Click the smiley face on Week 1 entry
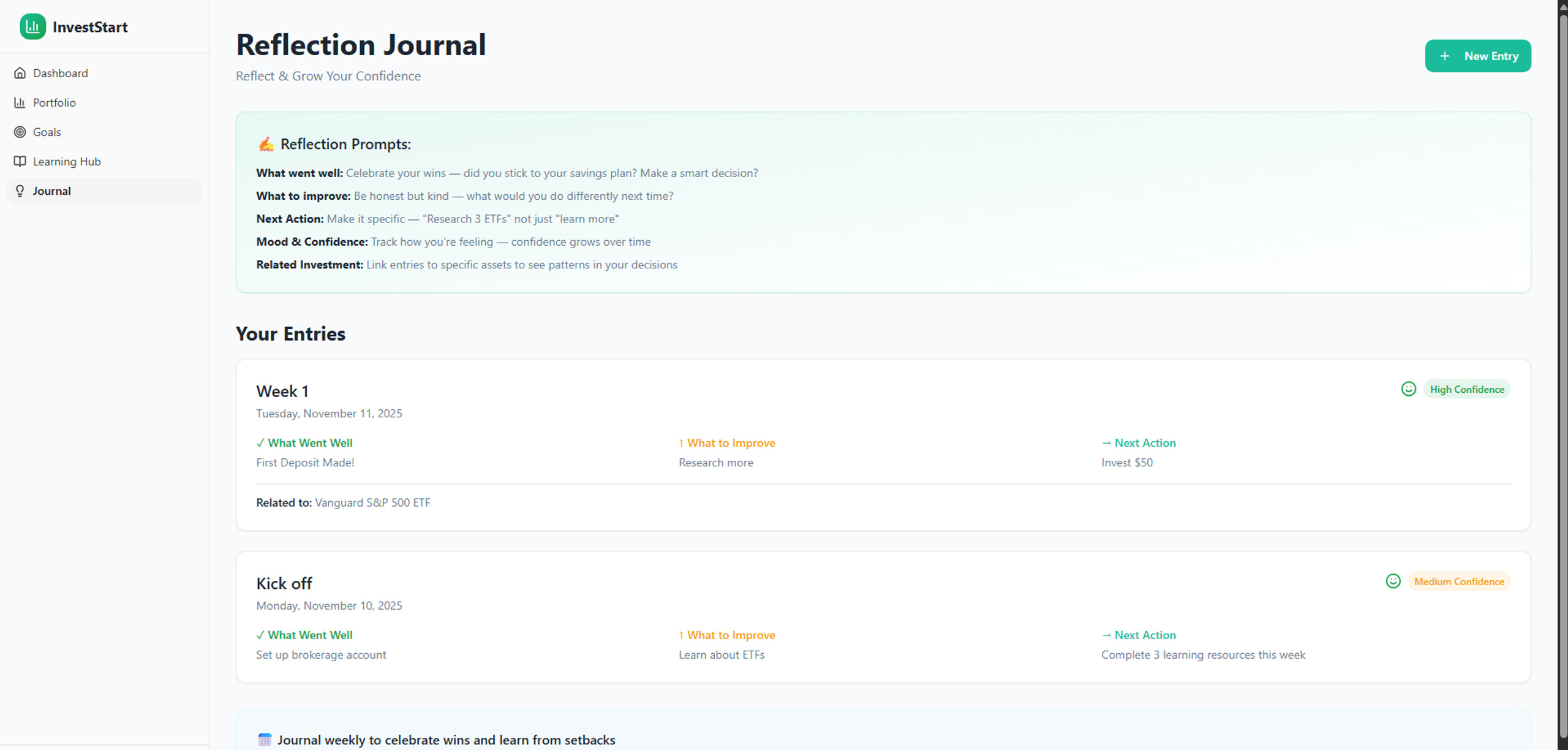Screen dimensions: 1568x750 [x=1408, y=389]
